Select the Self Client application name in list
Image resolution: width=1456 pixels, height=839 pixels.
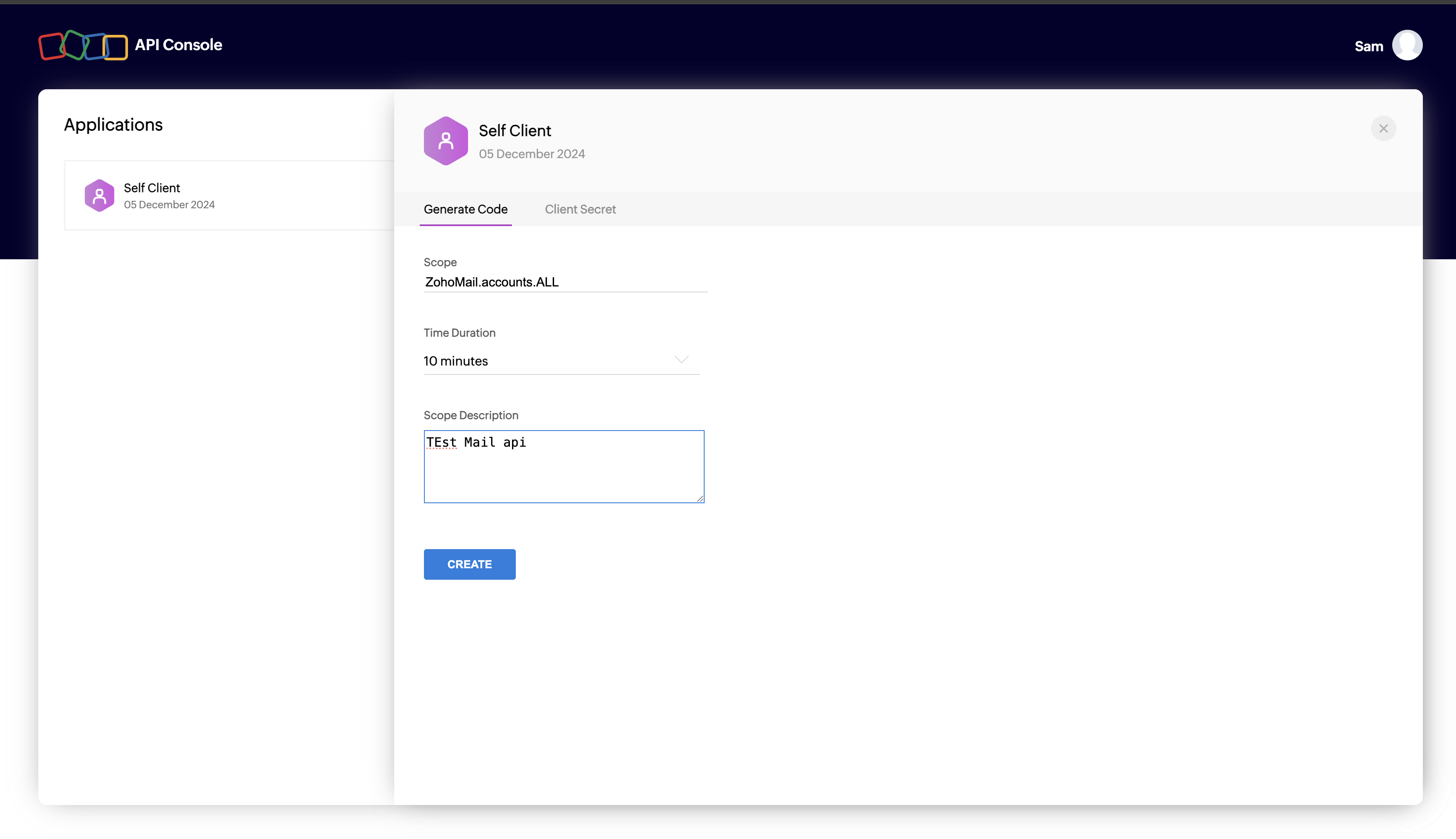click(151, 188)
